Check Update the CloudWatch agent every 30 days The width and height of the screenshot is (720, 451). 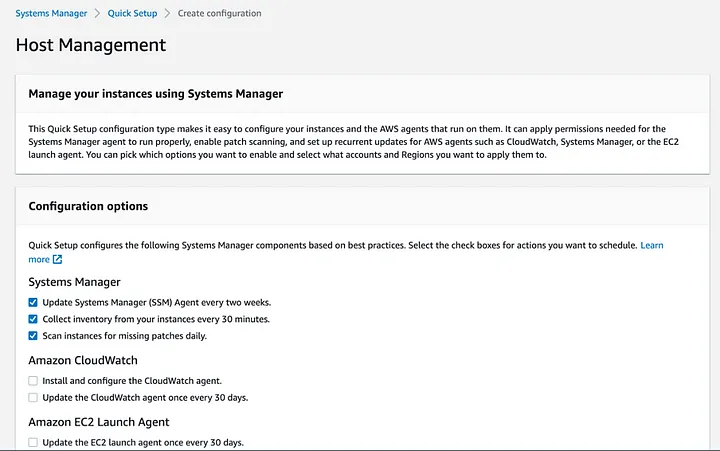tap(33, 397)
